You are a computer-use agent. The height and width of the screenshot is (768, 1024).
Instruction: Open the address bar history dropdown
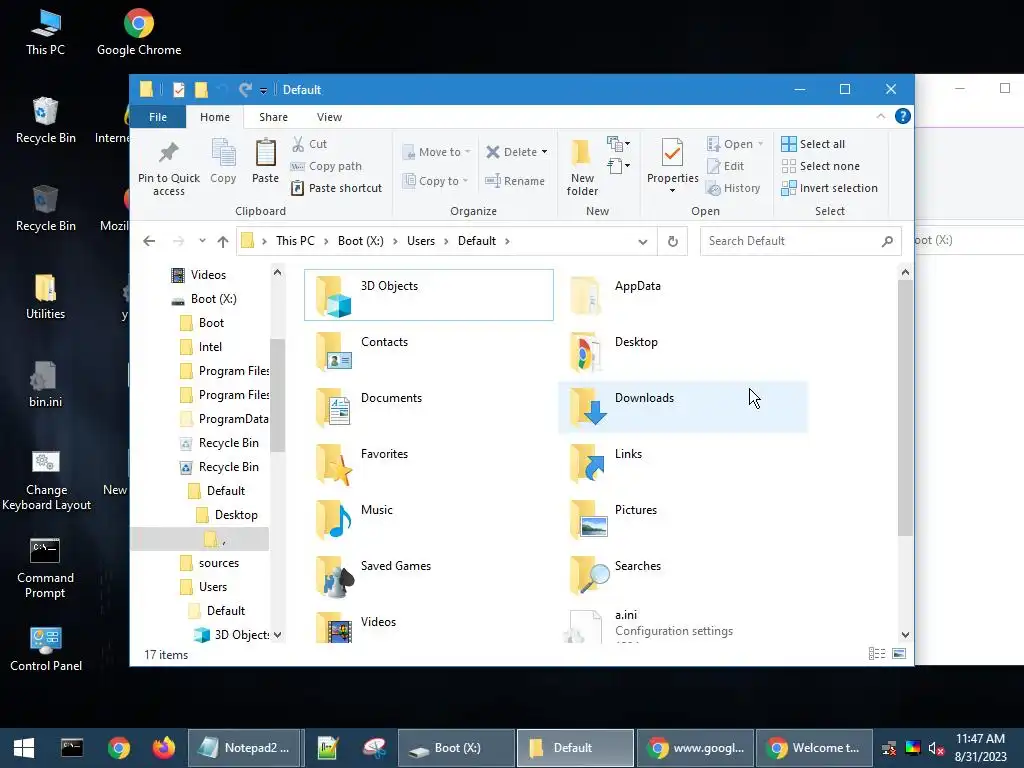[x=643, y=242]
